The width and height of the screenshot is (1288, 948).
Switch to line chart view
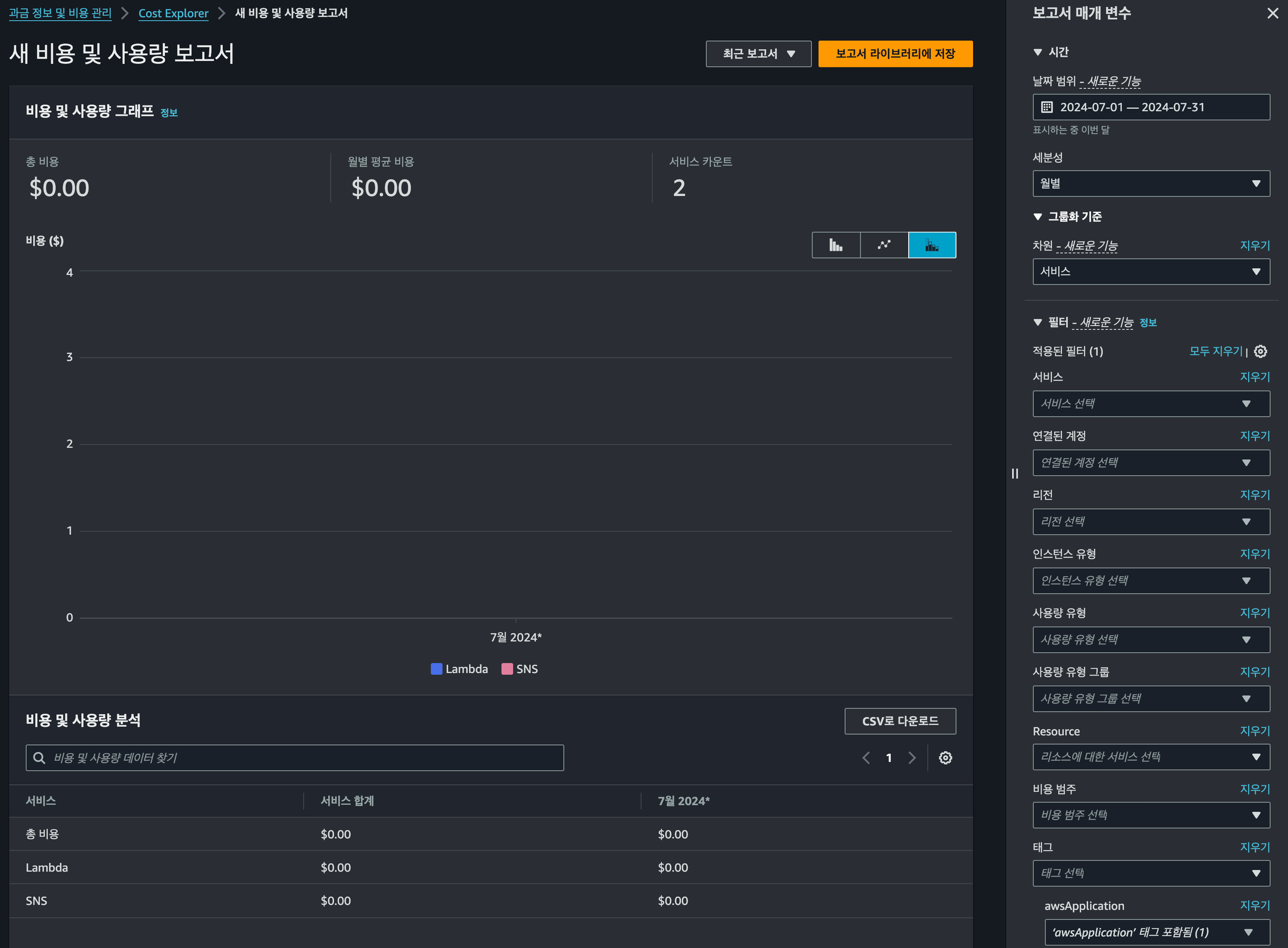coord(884,245)
